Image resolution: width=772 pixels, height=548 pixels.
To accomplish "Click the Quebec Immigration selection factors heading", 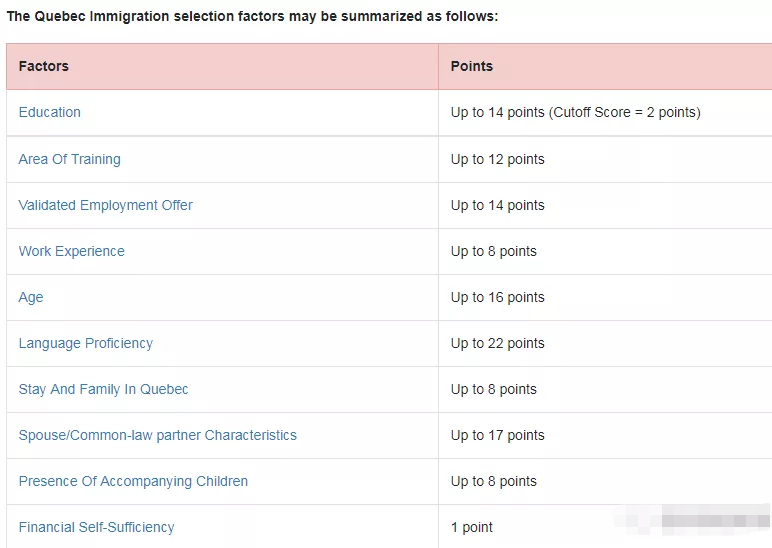I will pos(252,16).
